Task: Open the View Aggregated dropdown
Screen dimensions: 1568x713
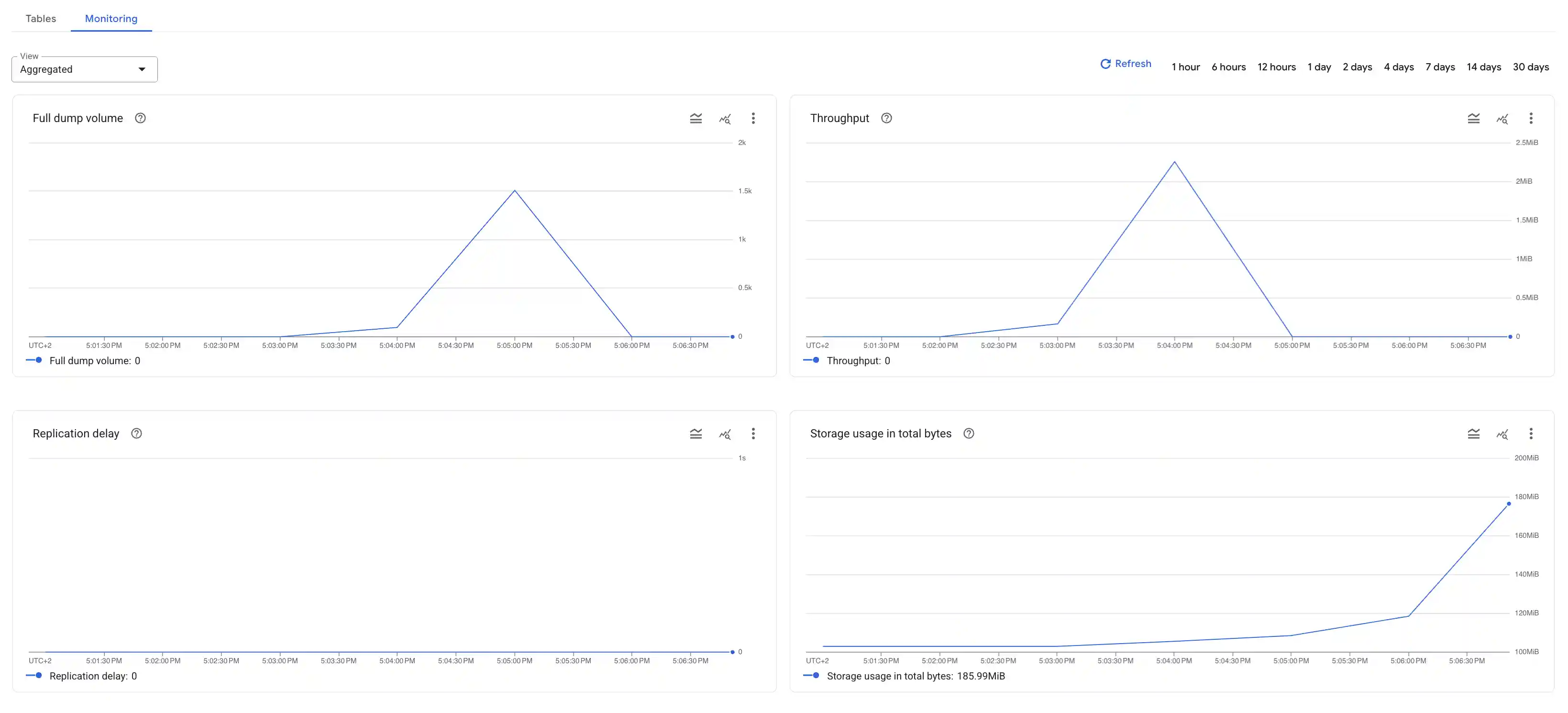Action: point(83,69)
